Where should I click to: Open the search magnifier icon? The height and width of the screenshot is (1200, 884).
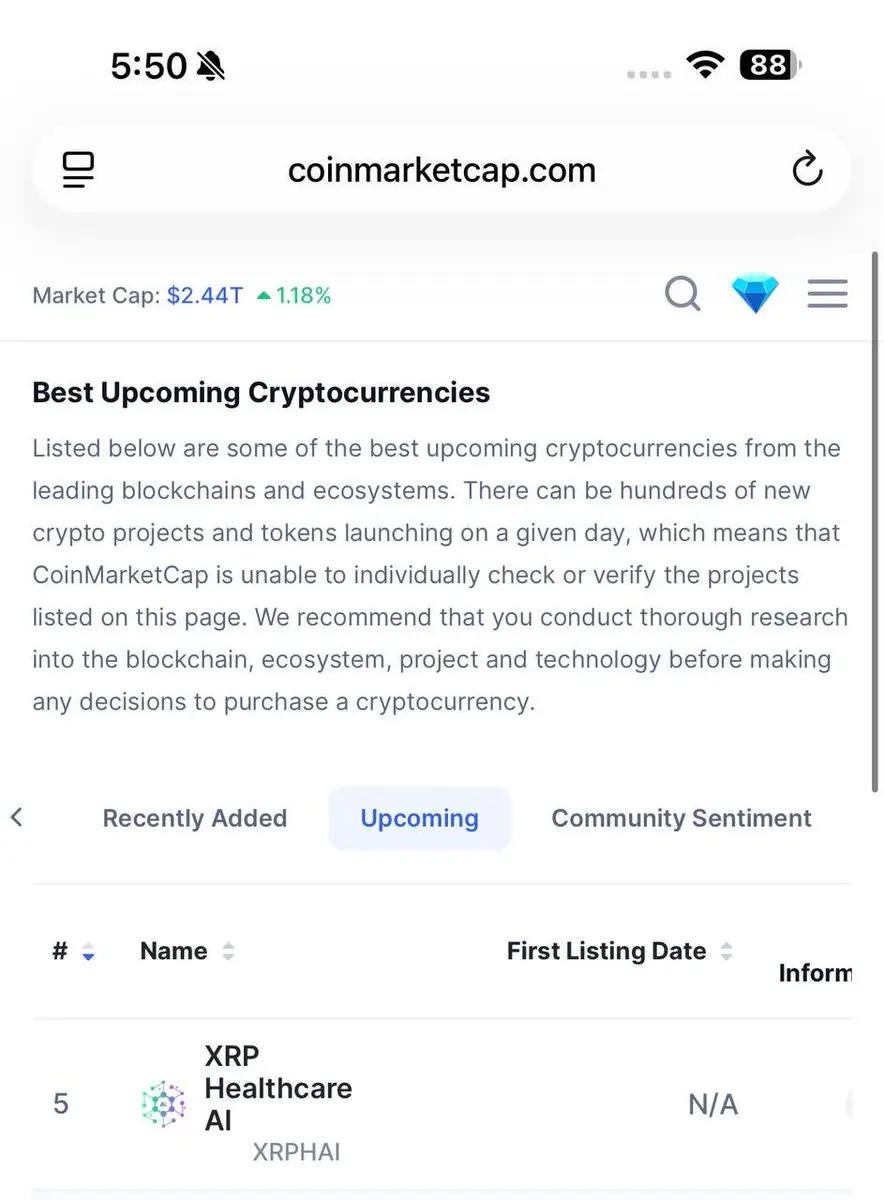(683, 294)
